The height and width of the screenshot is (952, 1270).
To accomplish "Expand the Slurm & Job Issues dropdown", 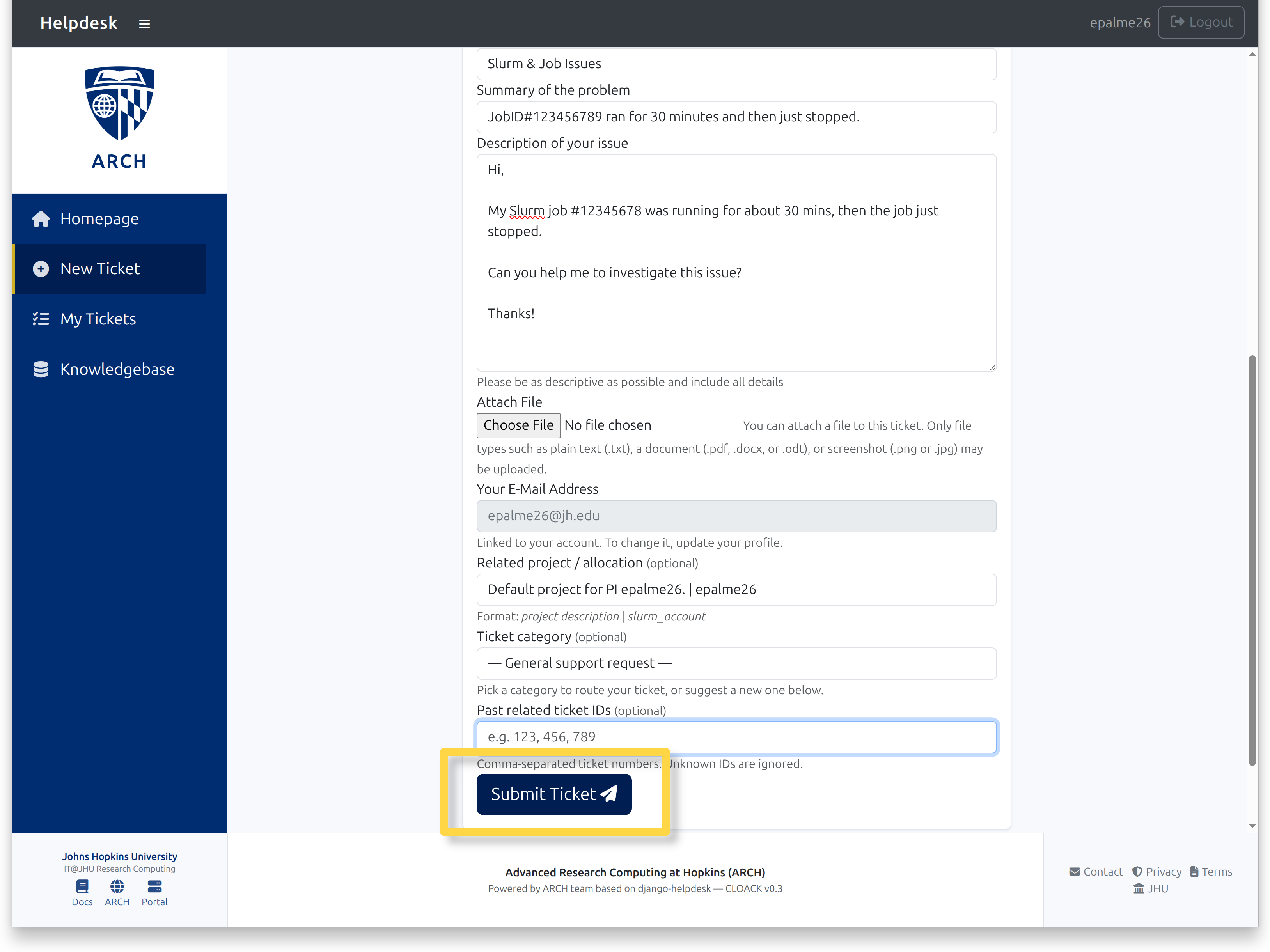I will click(x=736, y=64).
